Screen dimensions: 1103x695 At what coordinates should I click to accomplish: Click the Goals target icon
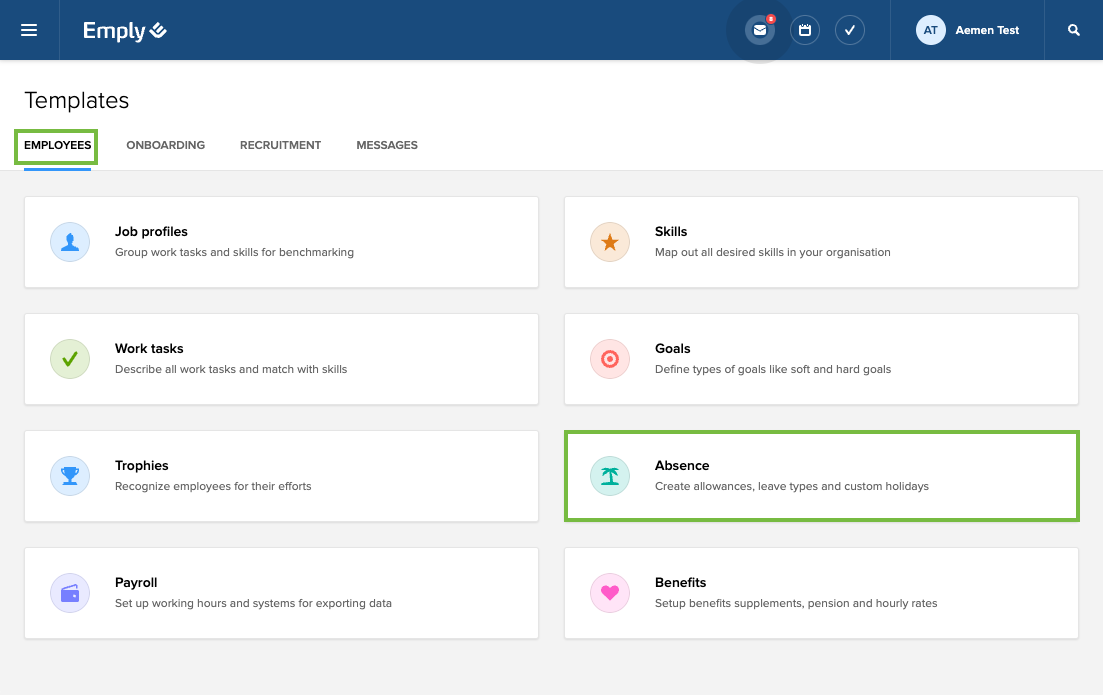click(x=610, y=359)
